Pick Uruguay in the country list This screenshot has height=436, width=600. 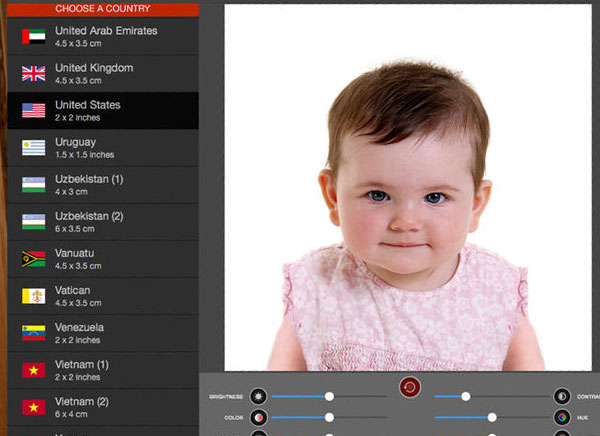(x=103, y=148)
